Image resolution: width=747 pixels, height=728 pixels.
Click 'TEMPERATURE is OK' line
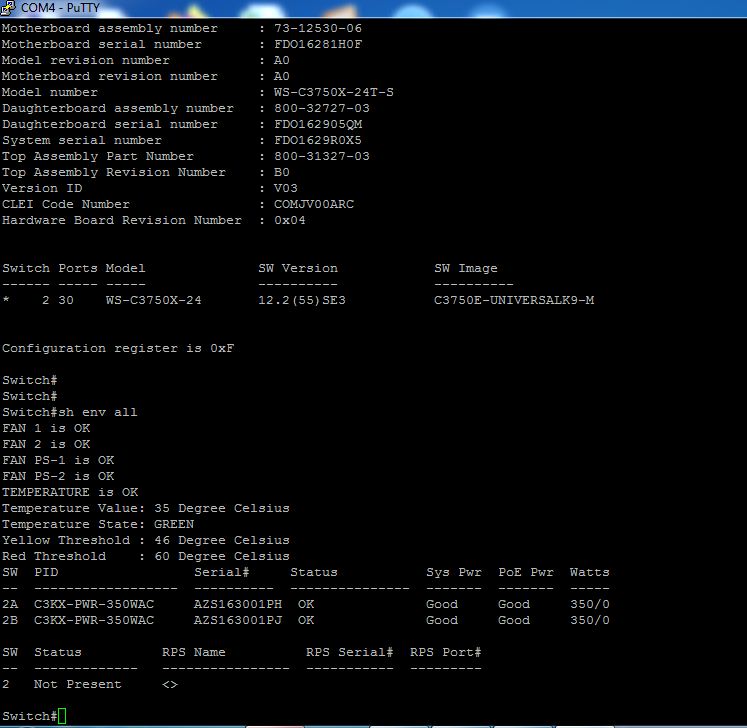tap(70, 492)
